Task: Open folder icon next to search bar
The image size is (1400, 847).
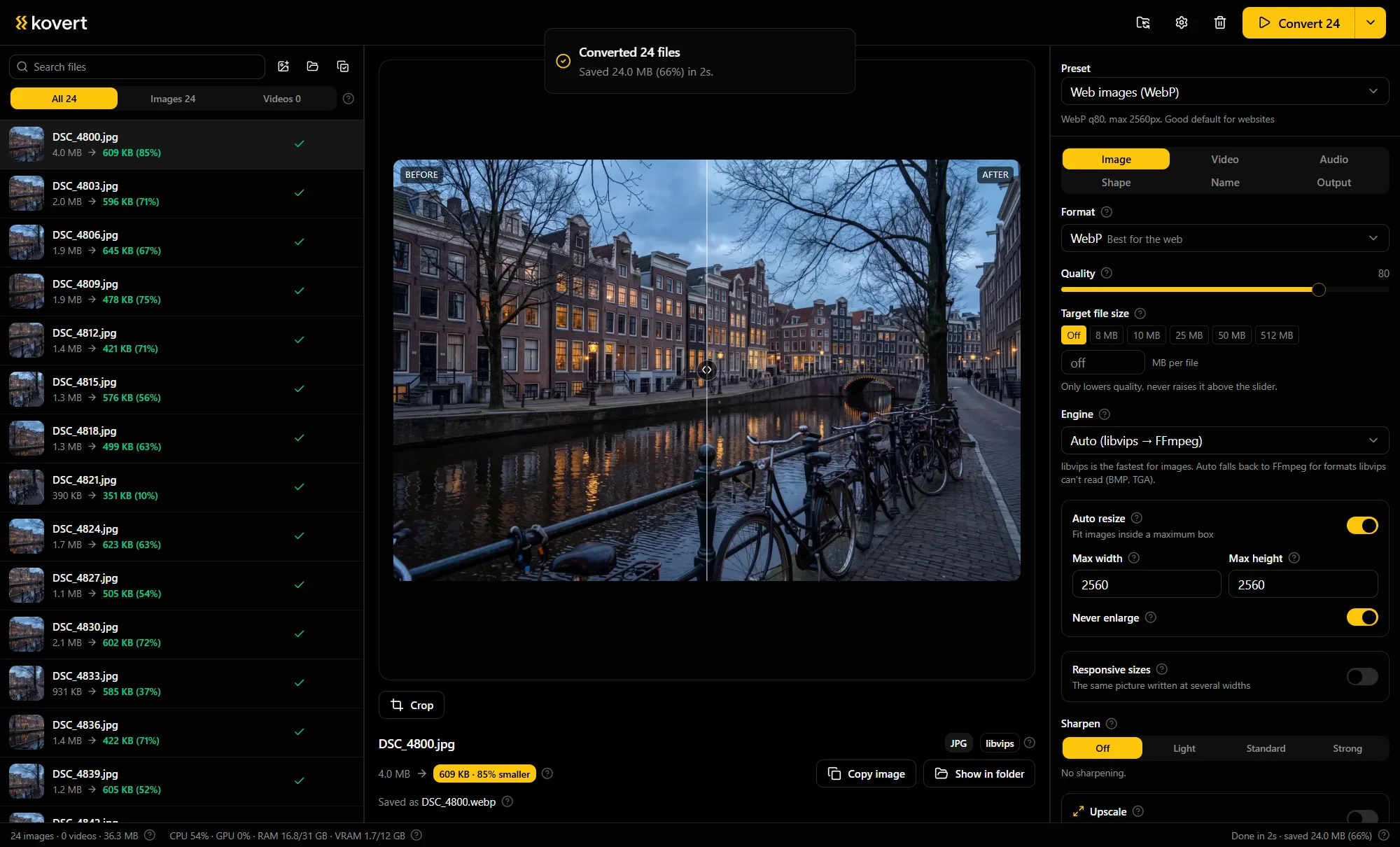Action: click(x=313, y=66)
